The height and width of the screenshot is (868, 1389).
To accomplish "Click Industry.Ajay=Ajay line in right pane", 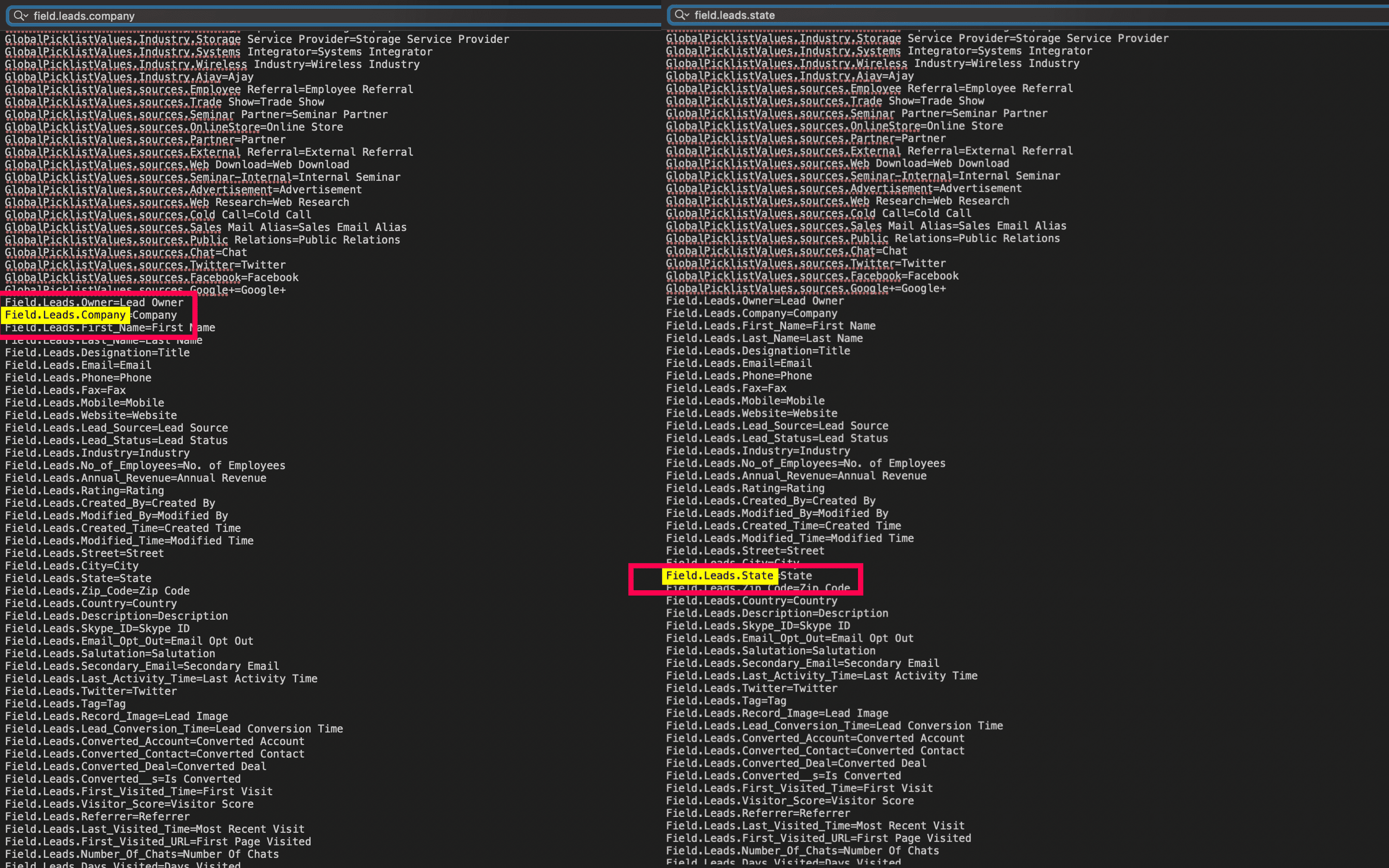I will click(x=789, y=76).
